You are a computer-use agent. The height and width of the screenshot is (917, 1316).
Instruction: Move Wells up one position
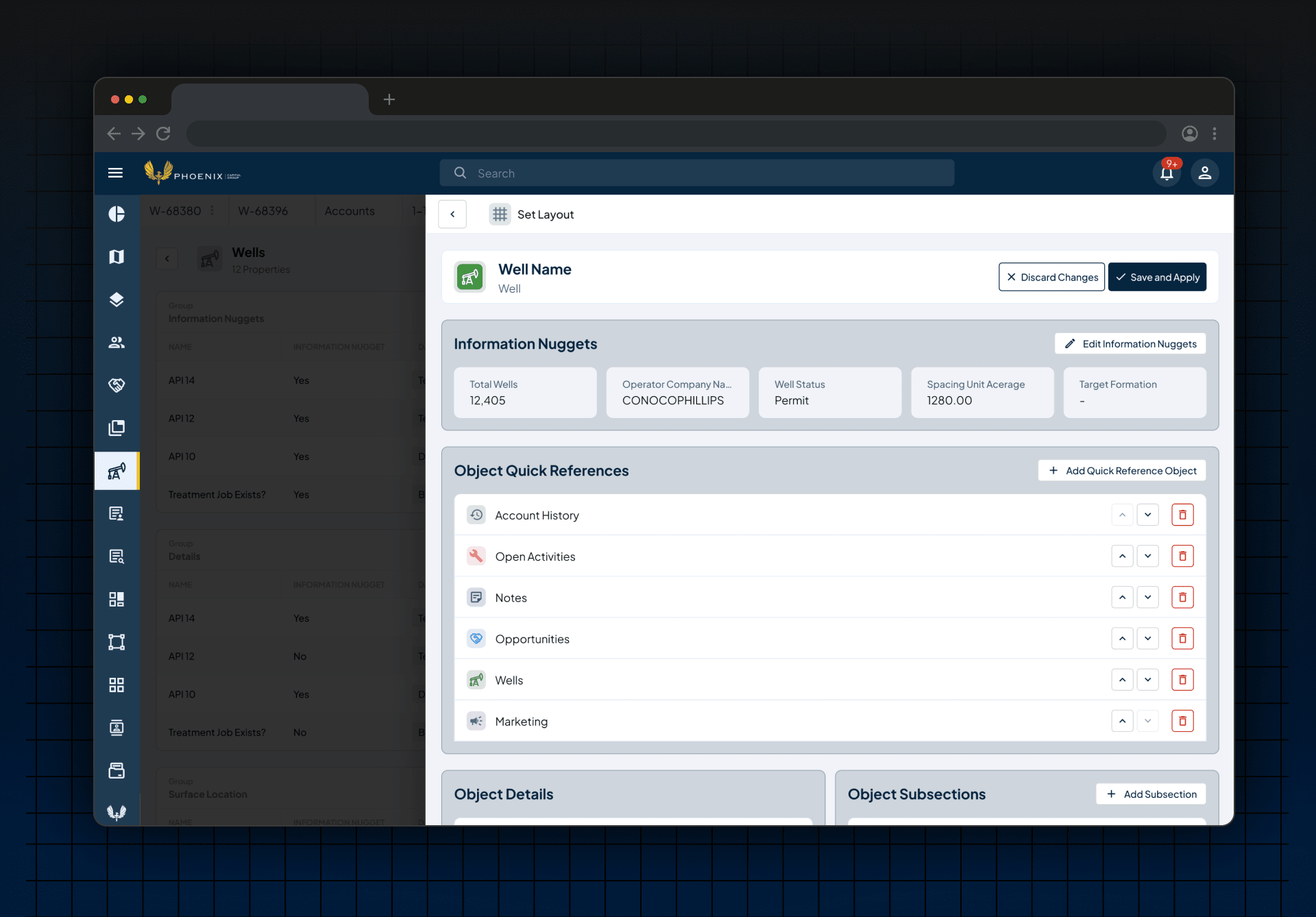click(x=1122, y=679)
